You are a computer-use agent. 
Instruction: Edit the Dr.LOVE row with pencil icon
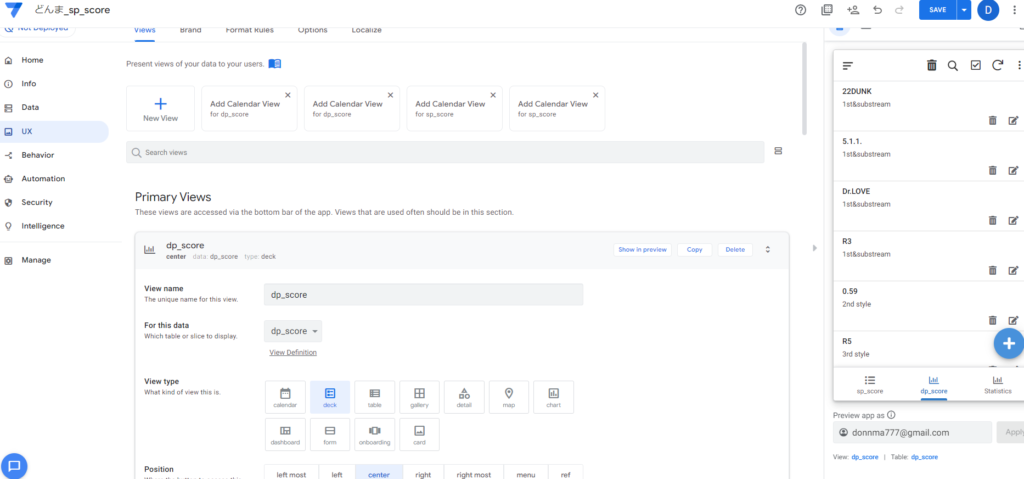(x=1014, y=220)
